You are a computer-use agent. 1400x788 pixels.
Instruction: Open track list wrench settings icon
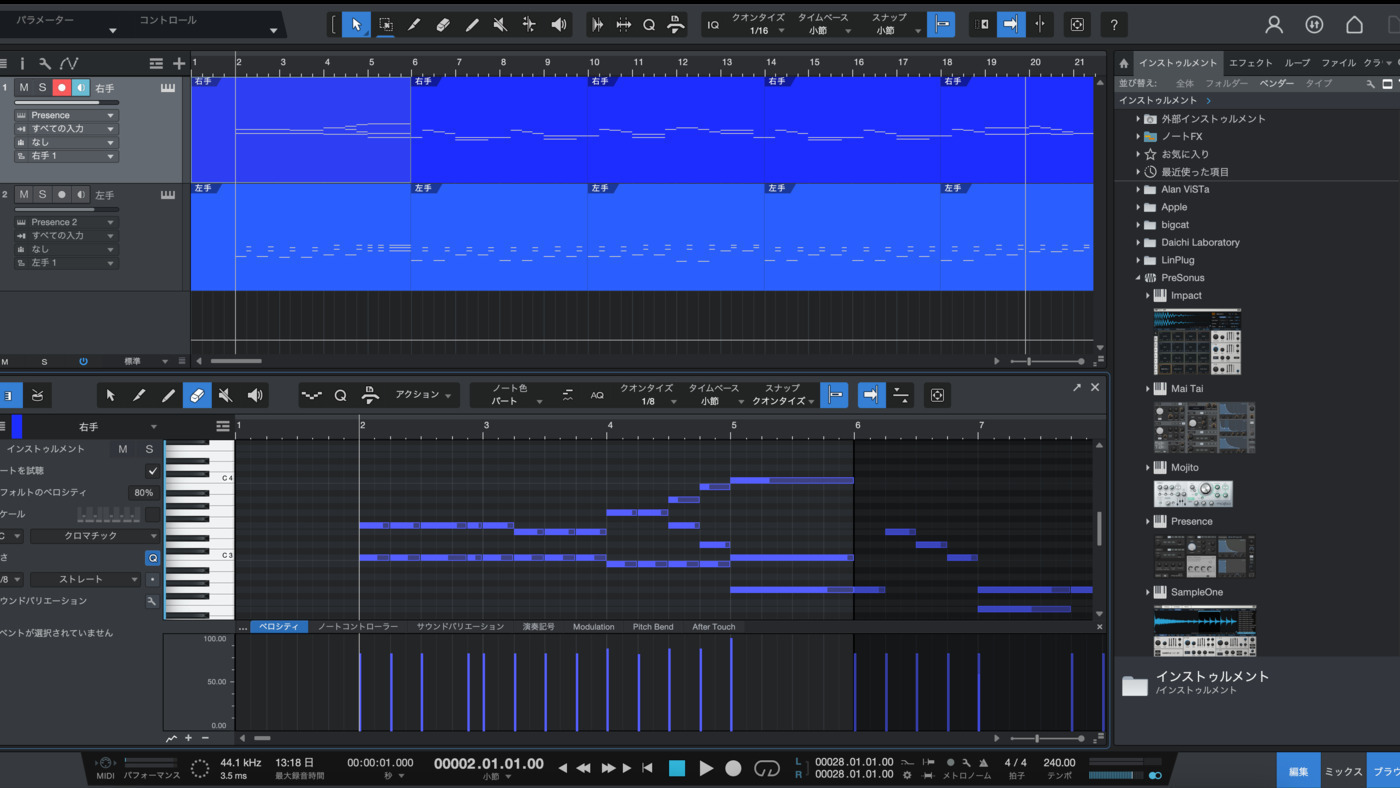click(x=45, y=63)
